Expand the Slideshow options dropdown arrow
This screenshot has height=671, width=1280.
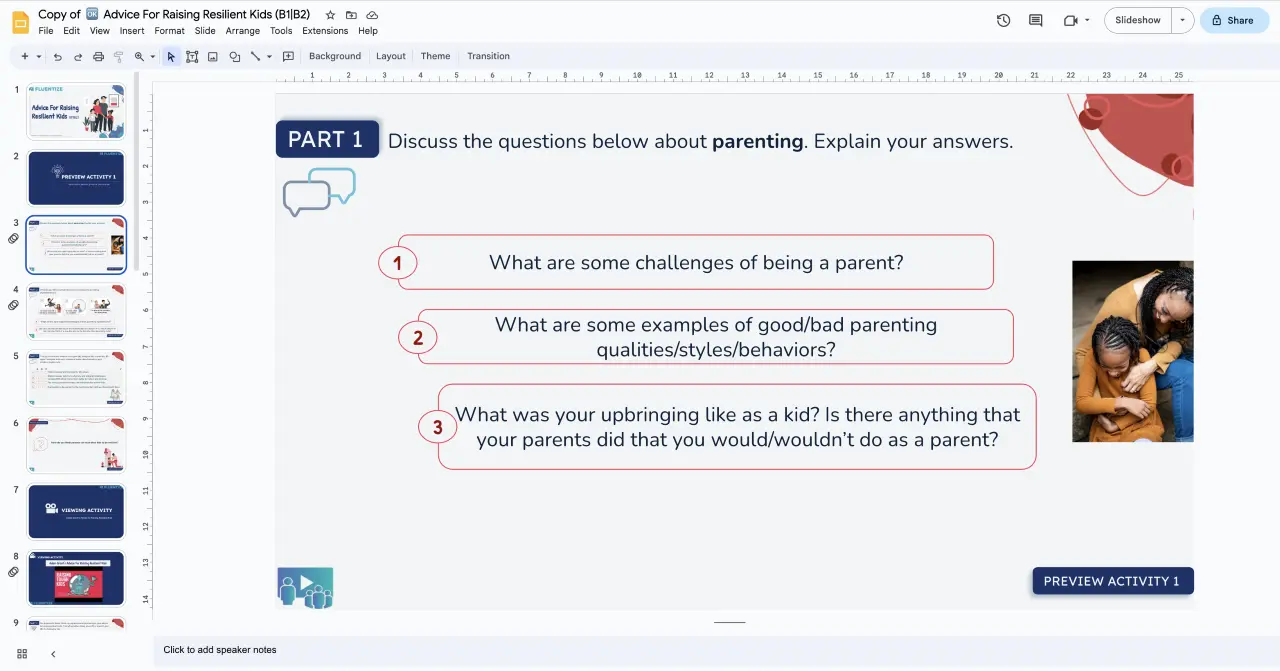(x=1183, y=20)
